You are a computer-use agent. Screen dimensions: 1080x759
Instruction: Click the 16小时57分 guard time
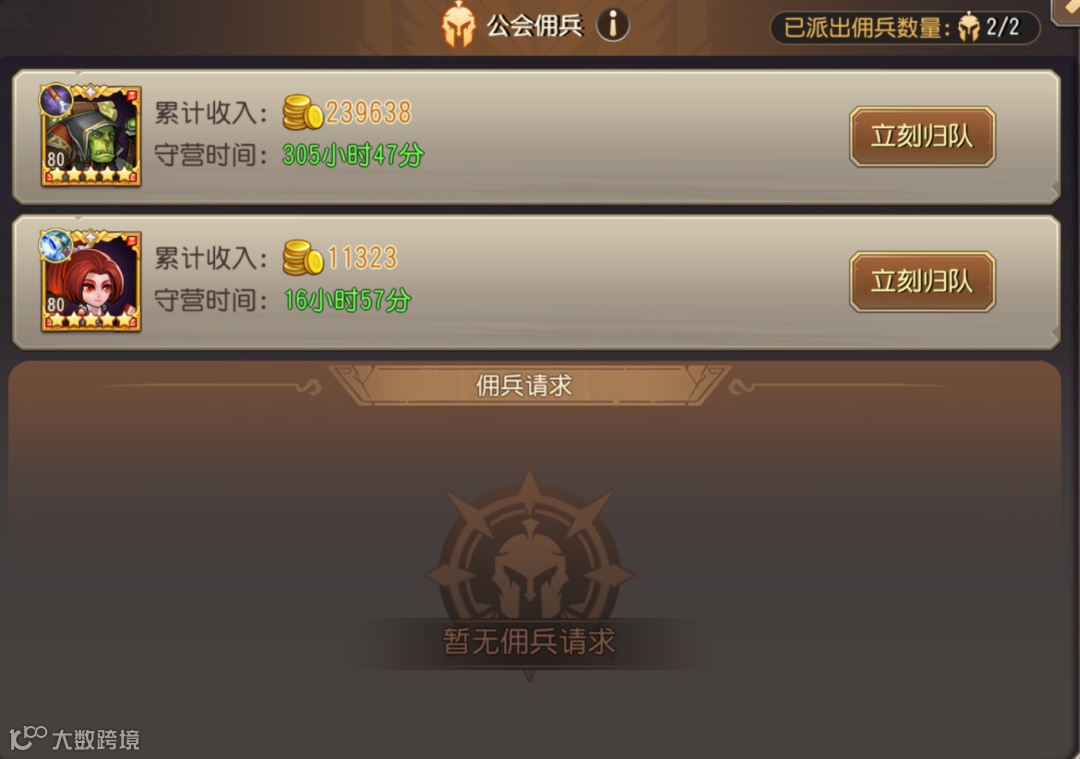coord(347,300)
